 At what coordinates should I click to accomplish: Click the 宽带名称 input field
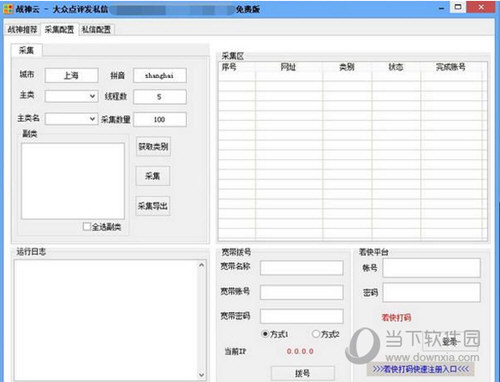tap(302, 268)
